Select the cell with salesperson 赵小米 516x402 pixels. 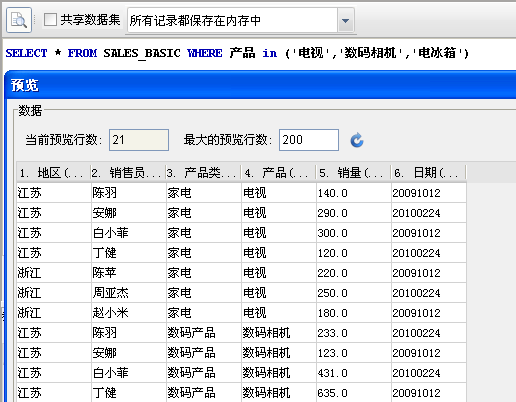[x=128, y=313]
